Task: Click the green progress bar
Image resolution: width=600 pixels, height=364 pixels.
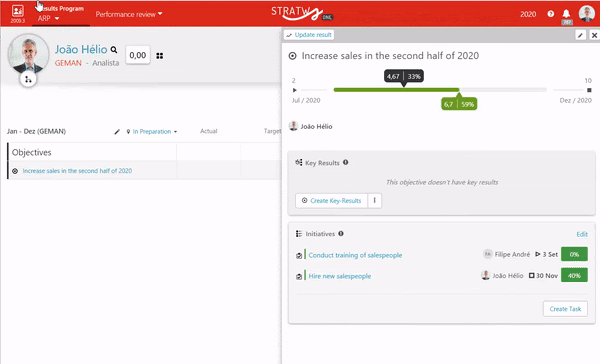Action: pyautogui.click(x=396, y=90)
